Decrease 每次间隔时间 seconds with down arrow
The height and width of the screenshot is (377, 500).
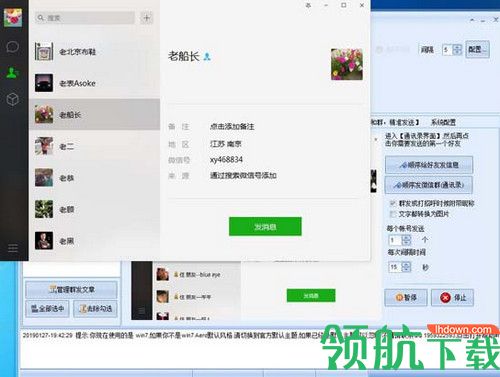[406, 269]
